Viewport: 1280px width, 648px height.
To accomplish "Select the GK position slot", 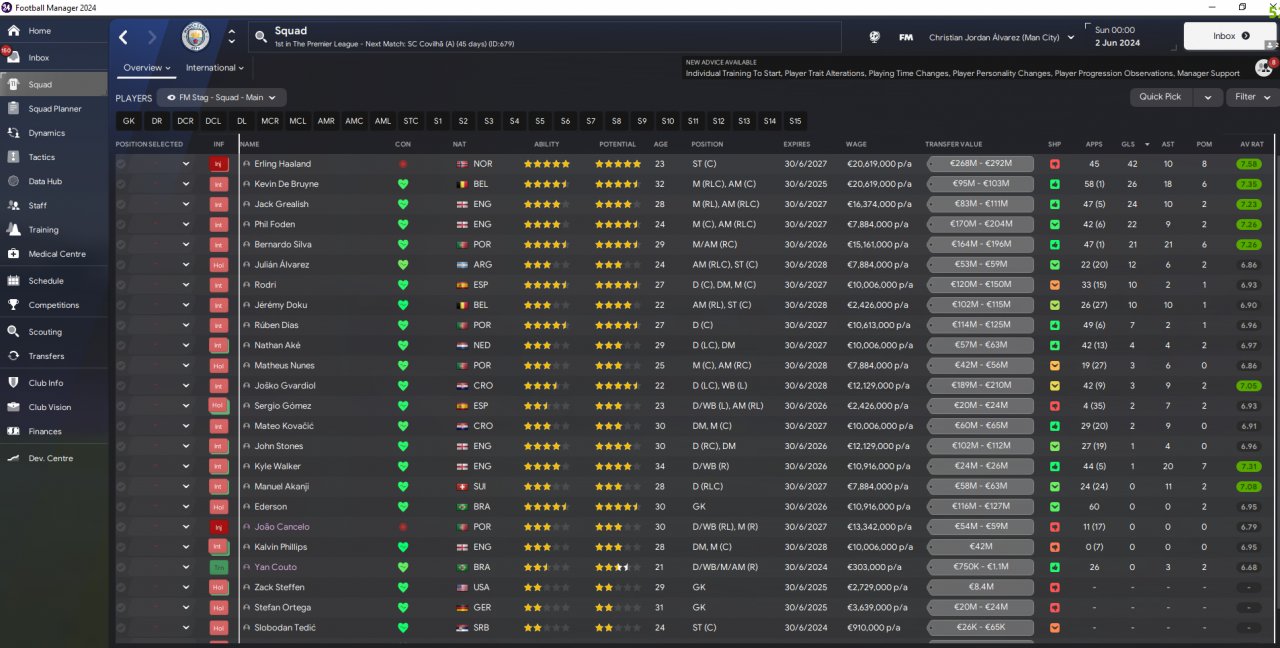I will click(128, 121).
